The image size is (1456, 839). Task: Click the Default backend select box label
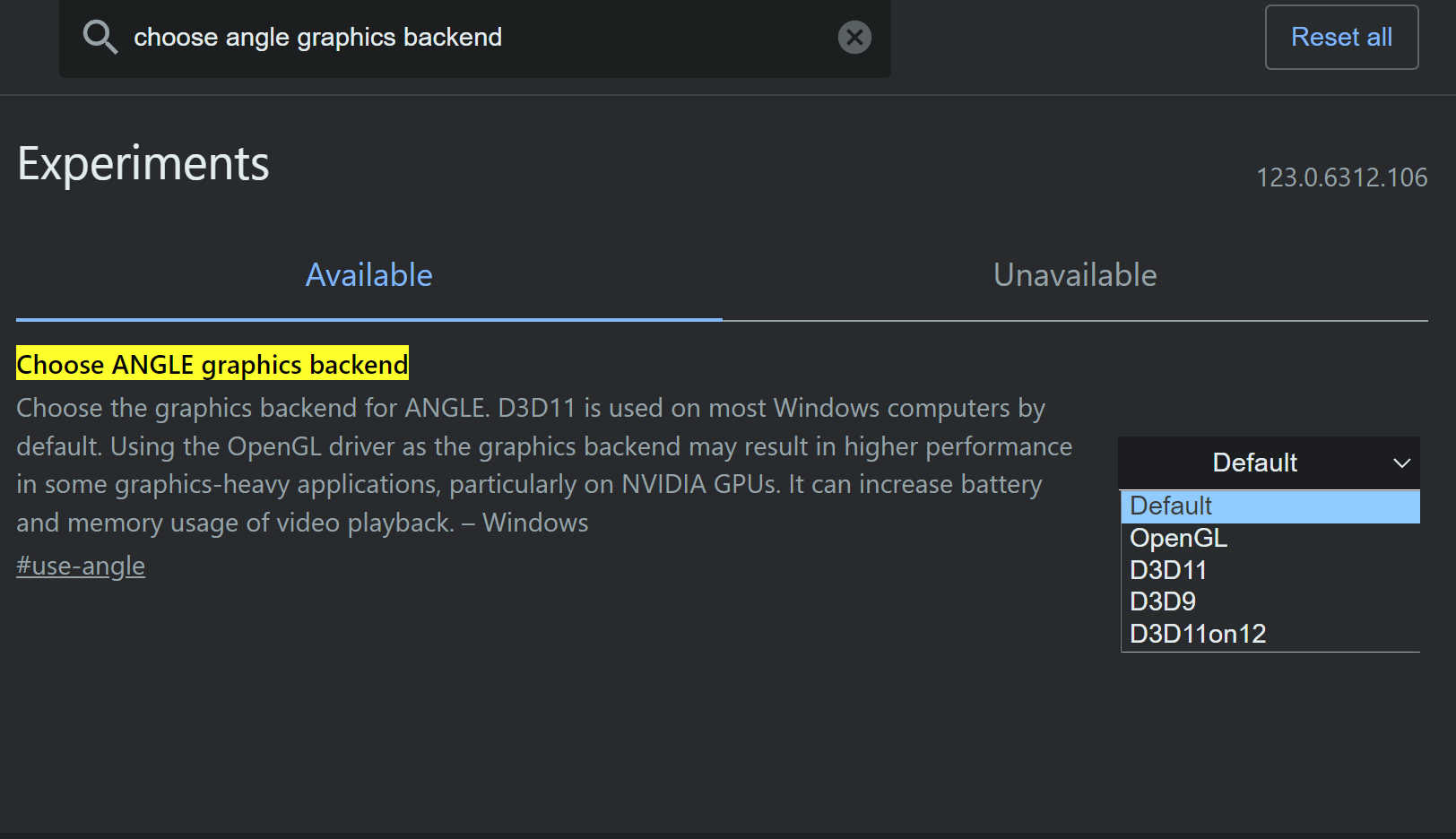(1253, 463)
